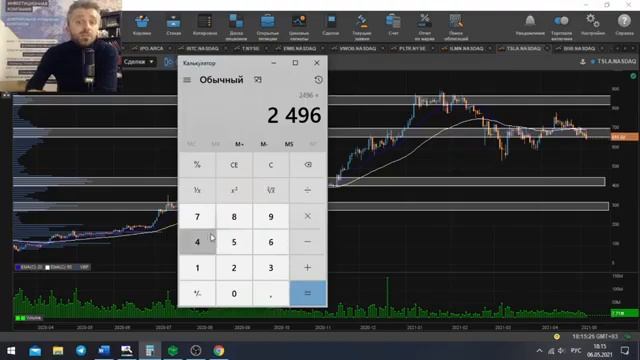The width and height of the screenshot is (640, 360).
Task: Open the Справка help icon
Action: point(624,25)
